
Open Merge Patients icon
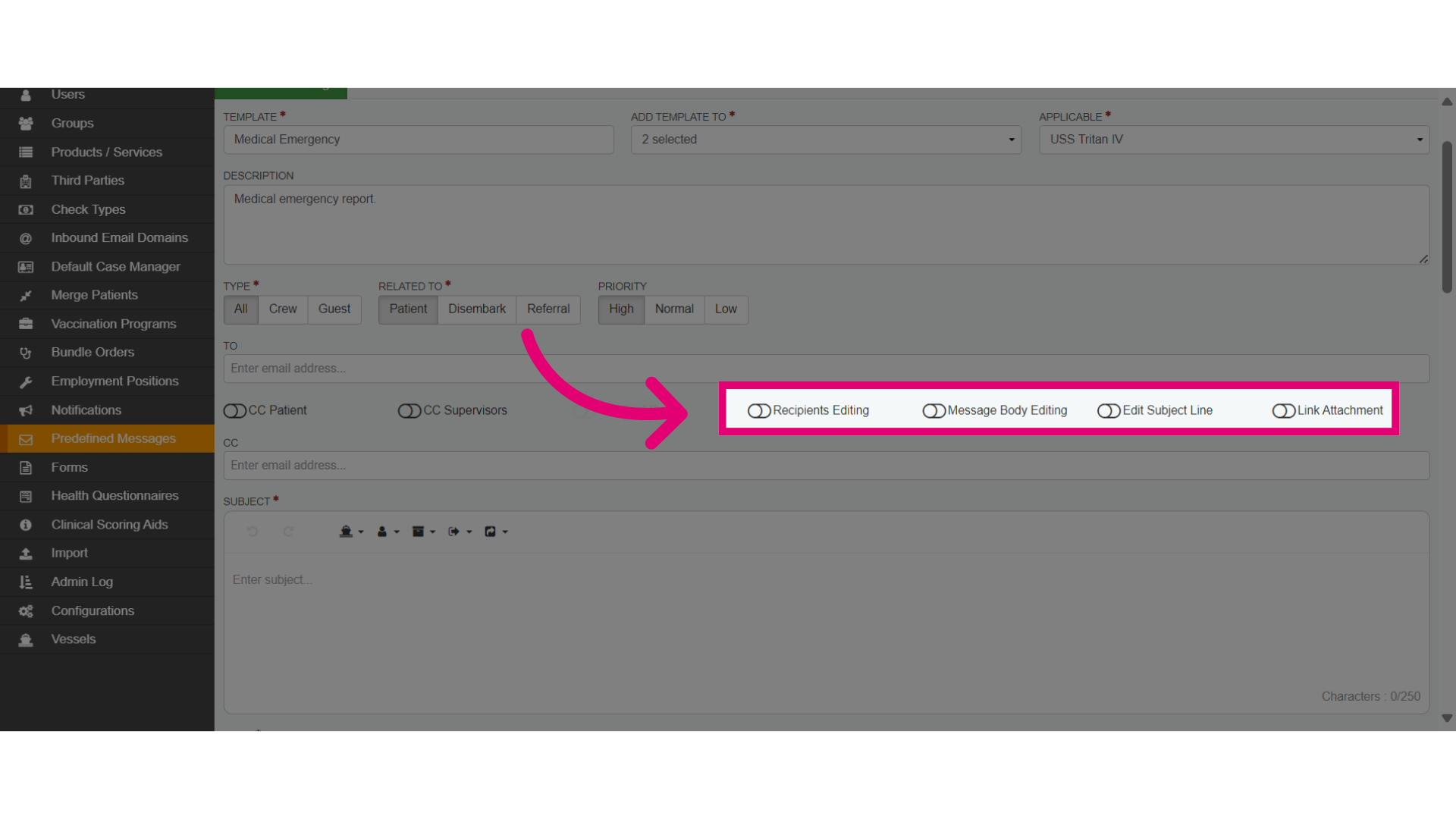26,296
